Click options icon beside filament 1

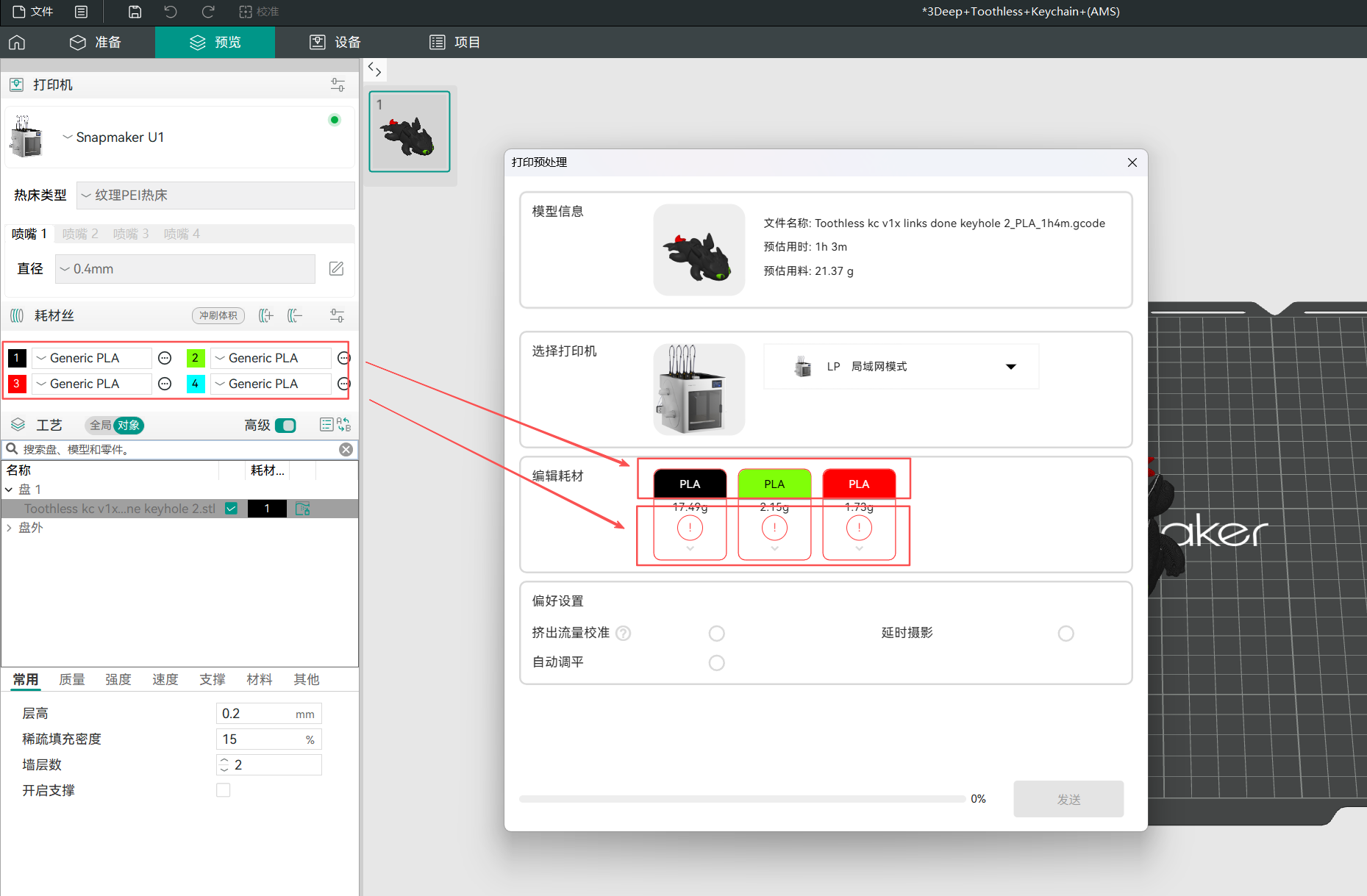pyautogui.click(x=165, y=359)
